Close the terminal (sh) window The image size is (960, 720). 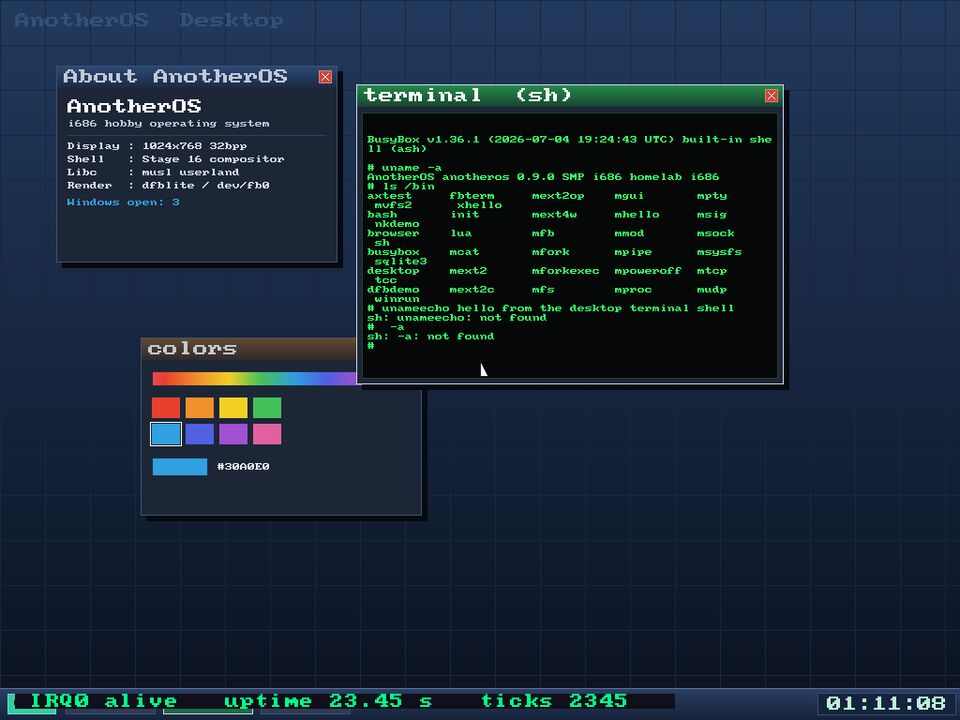click(x=771, y=96)
